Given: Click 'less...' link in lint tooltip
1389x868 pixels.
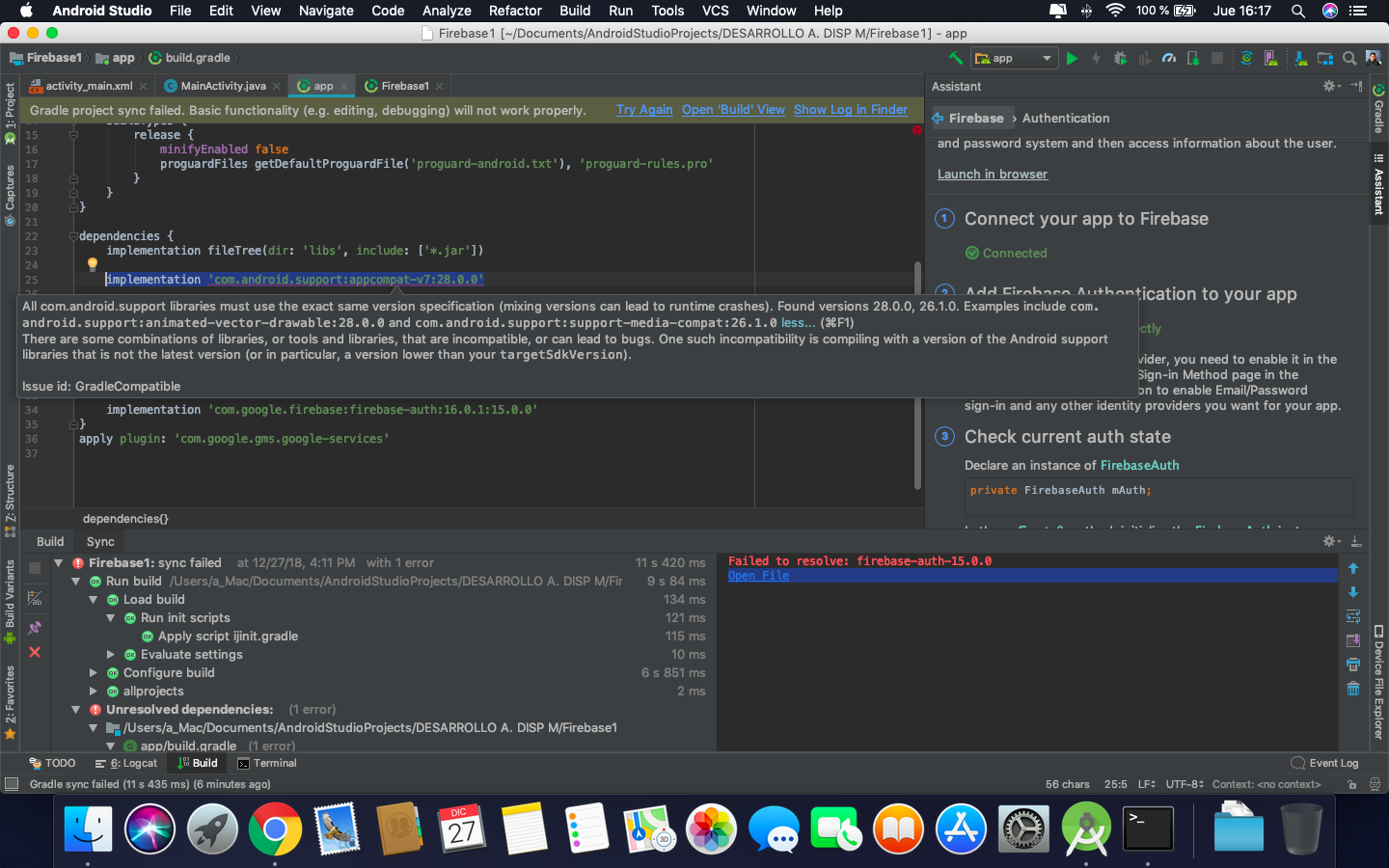Looking at the screenshot, I should coord(798,323).
